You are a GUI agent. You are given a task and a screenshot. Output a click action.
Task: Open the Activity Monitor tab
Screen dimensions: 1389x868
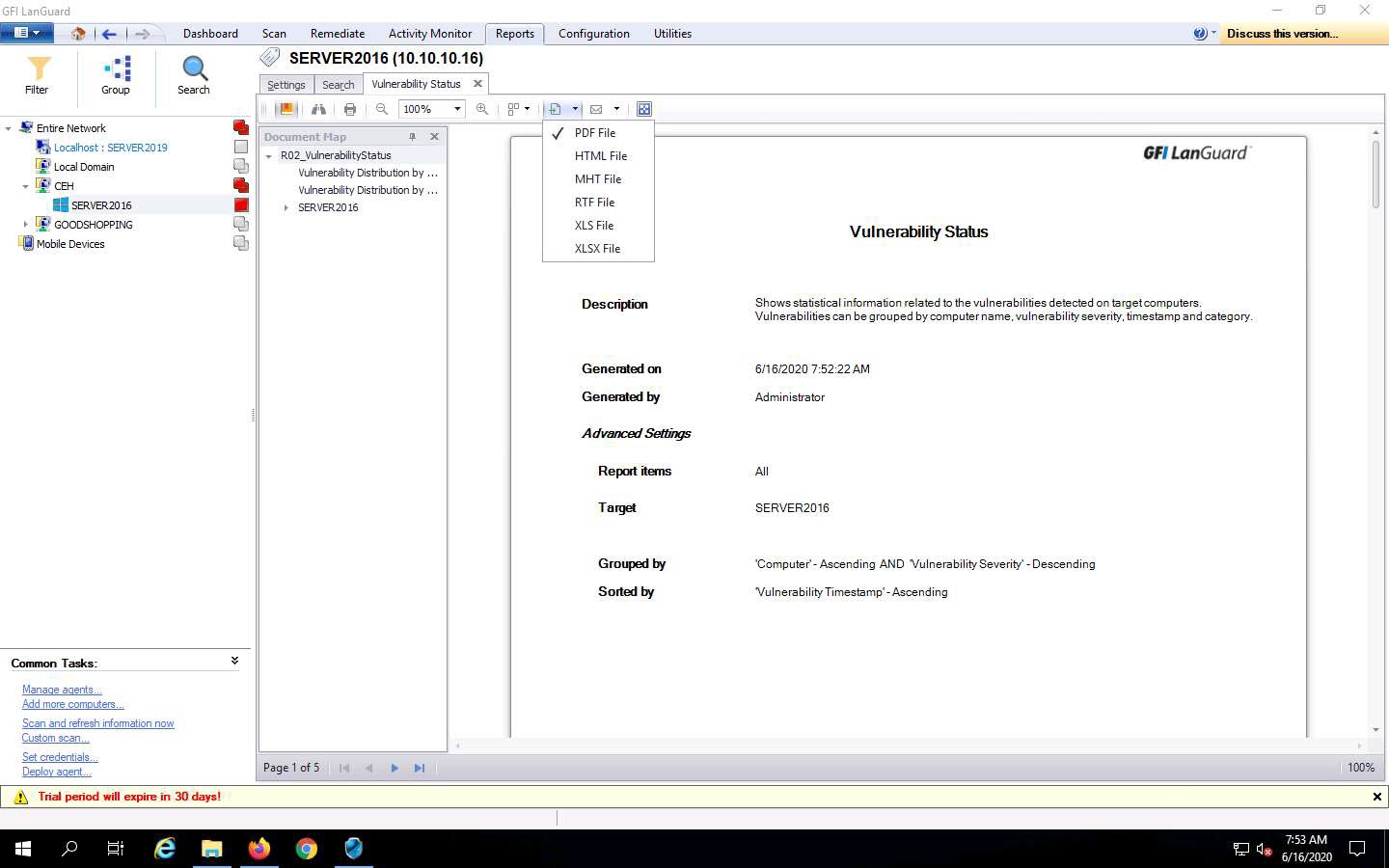[x=430, y=34]
